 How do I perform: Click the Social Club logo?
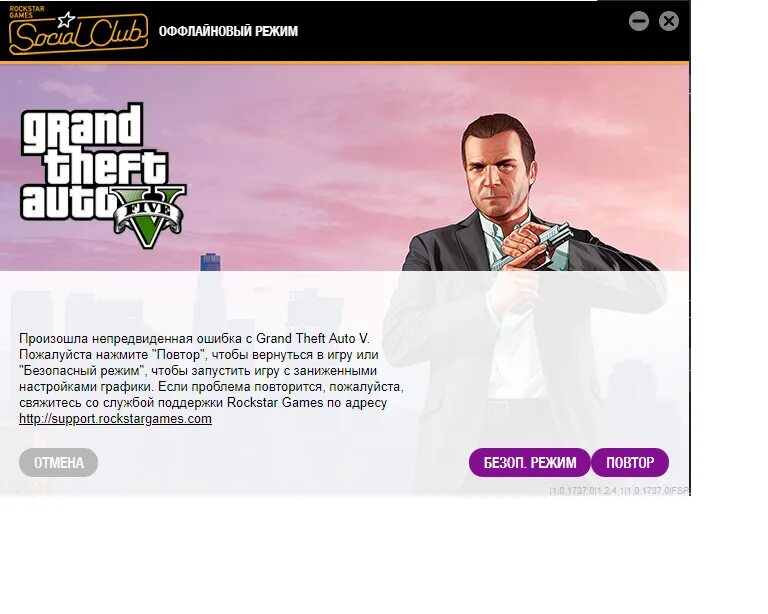pos(78,30)
